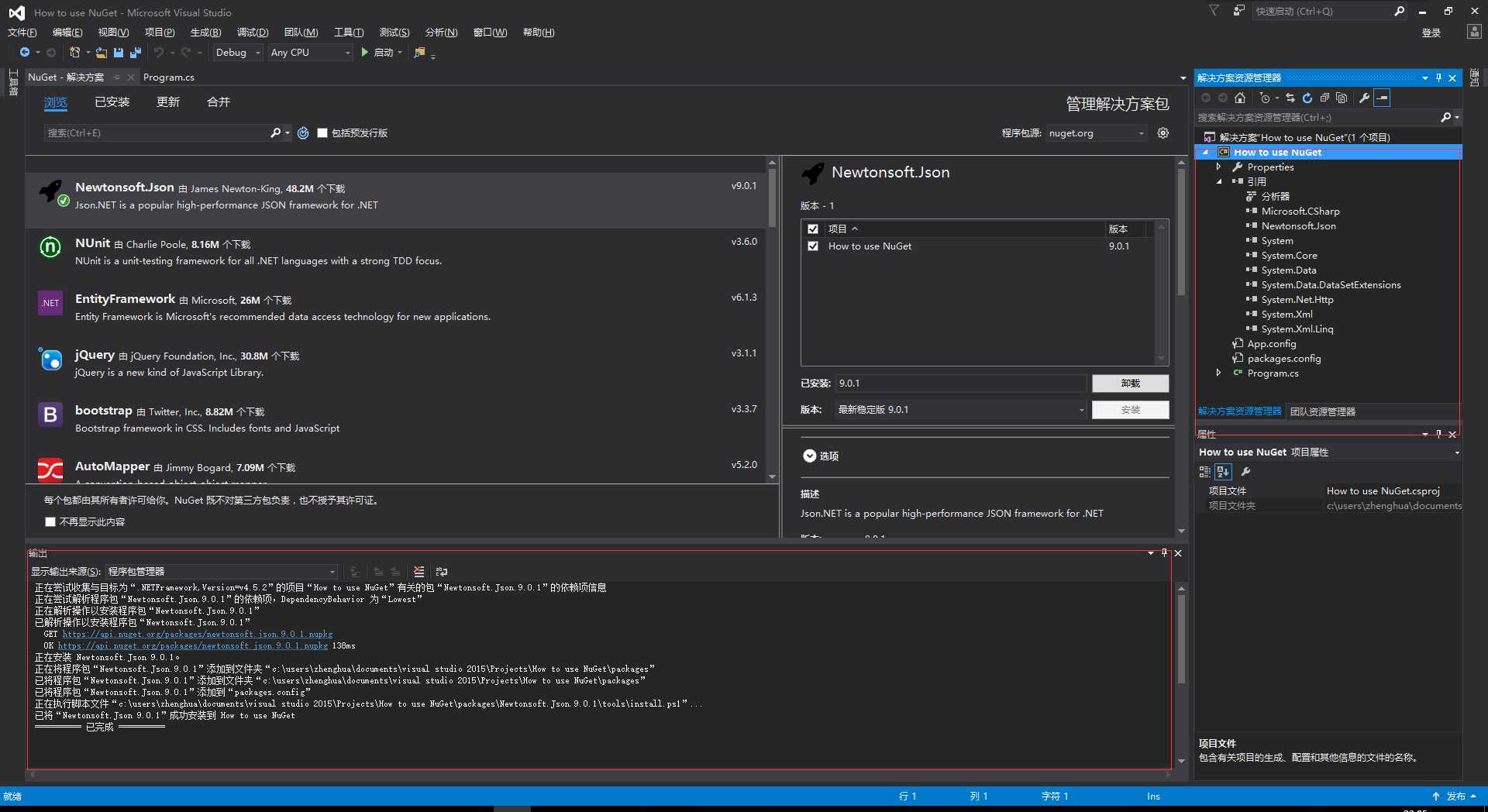The image size is (1488, 812).
Task: Click the Refresh icon in Solution Explorer
Action: pos(1307,98)
